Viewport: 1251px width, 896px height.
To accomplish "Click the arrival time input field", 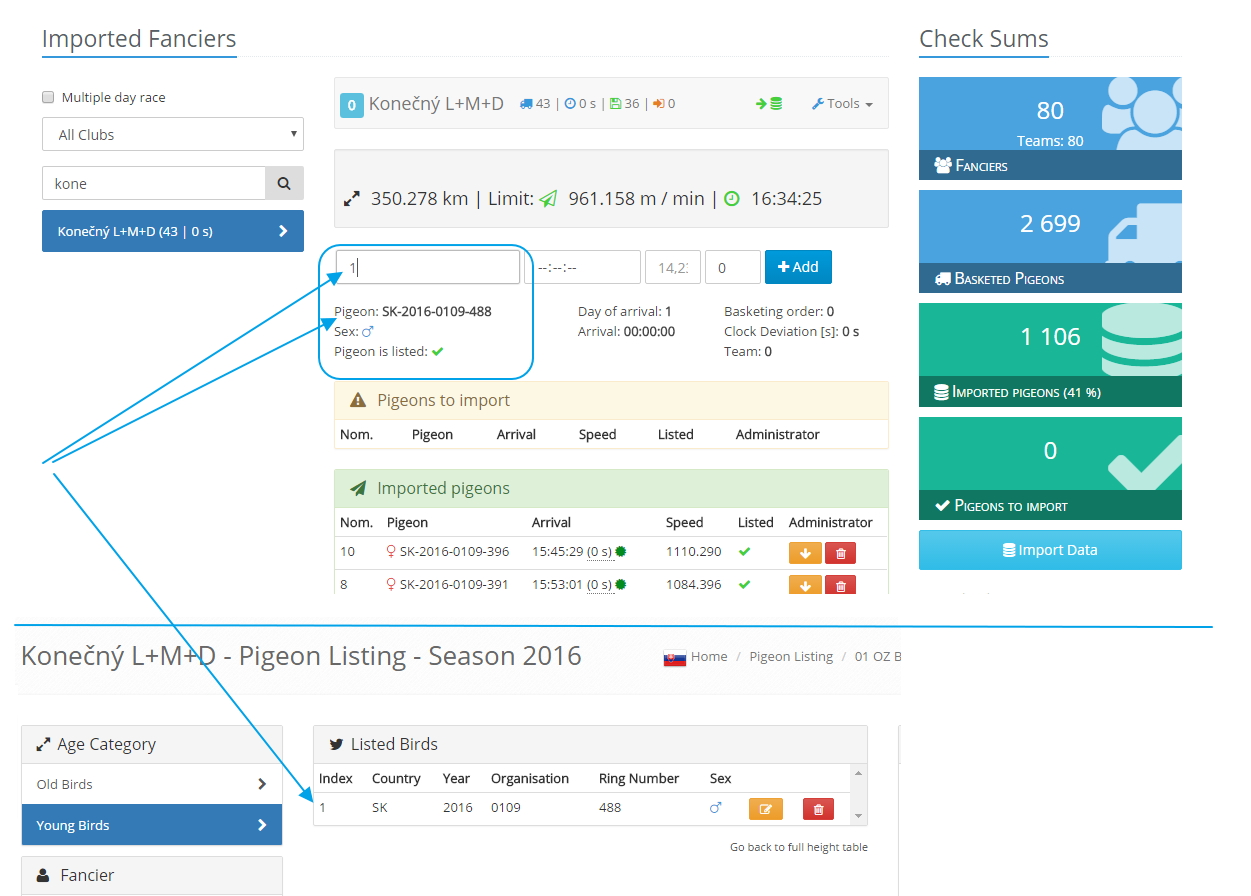I will 582,268.
